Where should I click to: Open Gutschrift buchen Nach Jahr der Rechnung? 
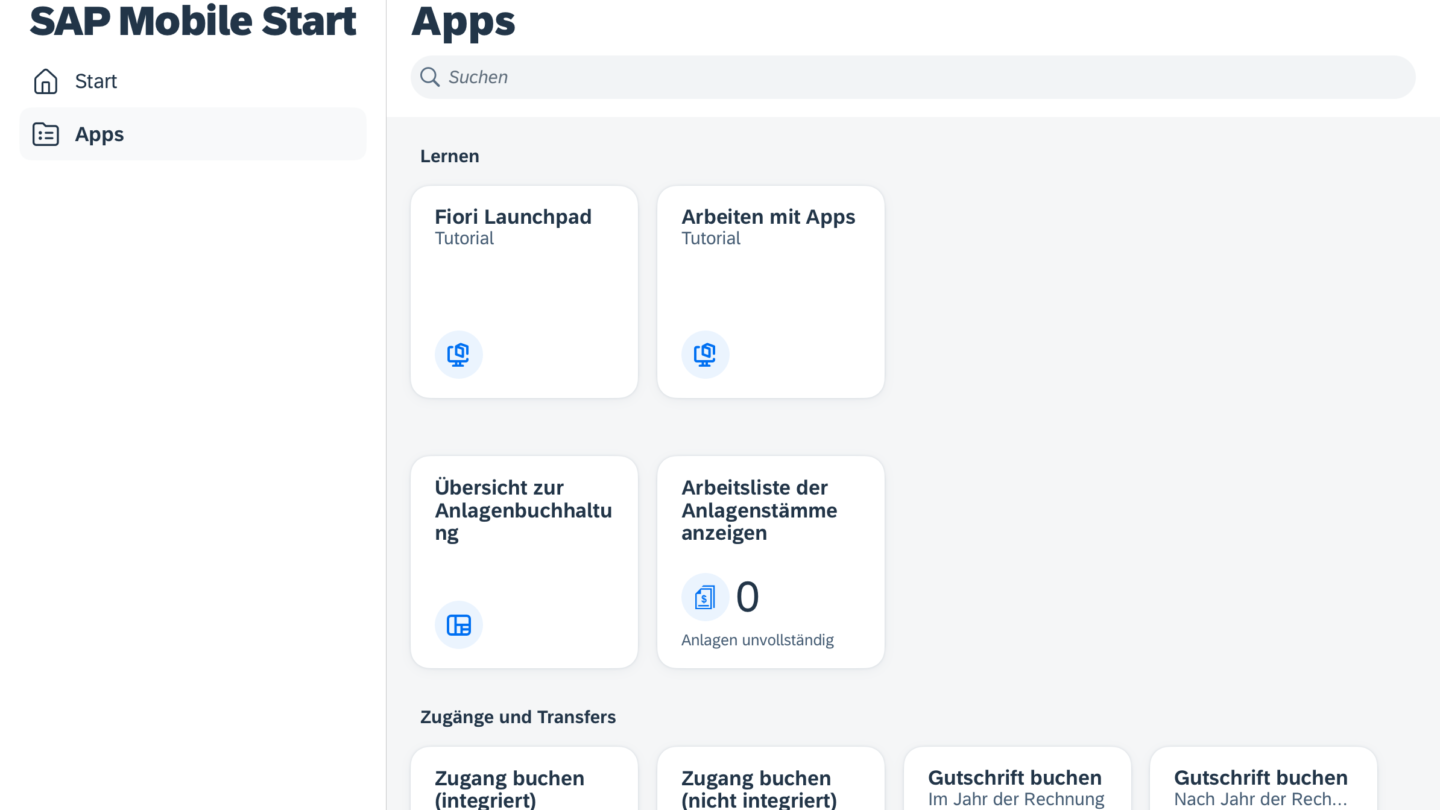coord(1262,785)
